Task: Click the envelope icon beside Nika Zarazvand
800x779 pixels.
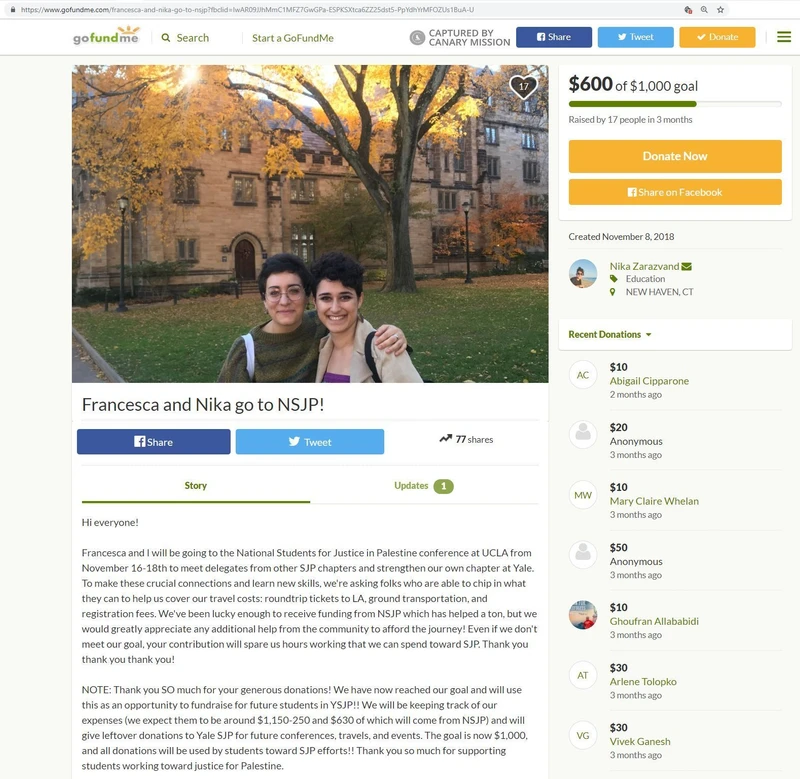Action: pyautogui.click(x=687, y=266)
